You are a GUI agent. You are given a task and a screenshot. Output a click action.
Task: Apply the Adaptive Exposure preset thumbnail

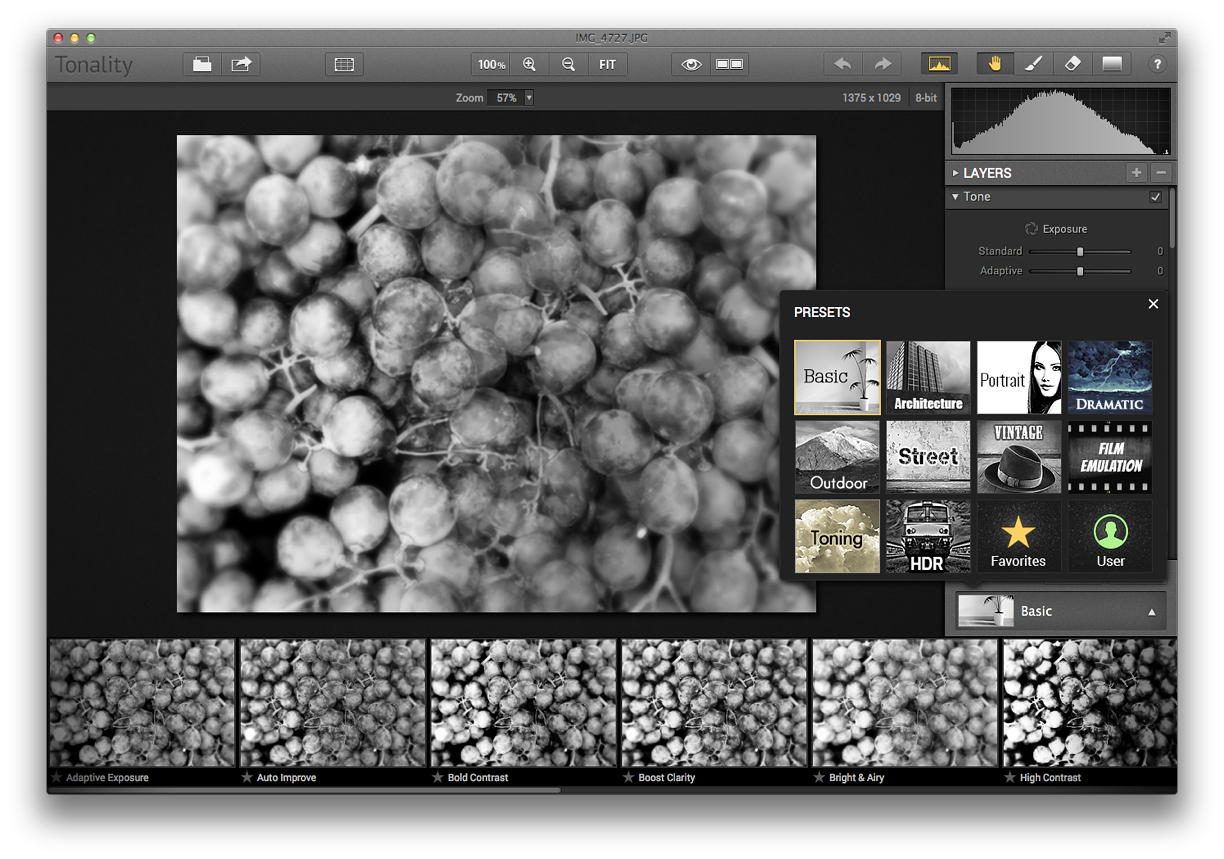click(x=142, y=703)
